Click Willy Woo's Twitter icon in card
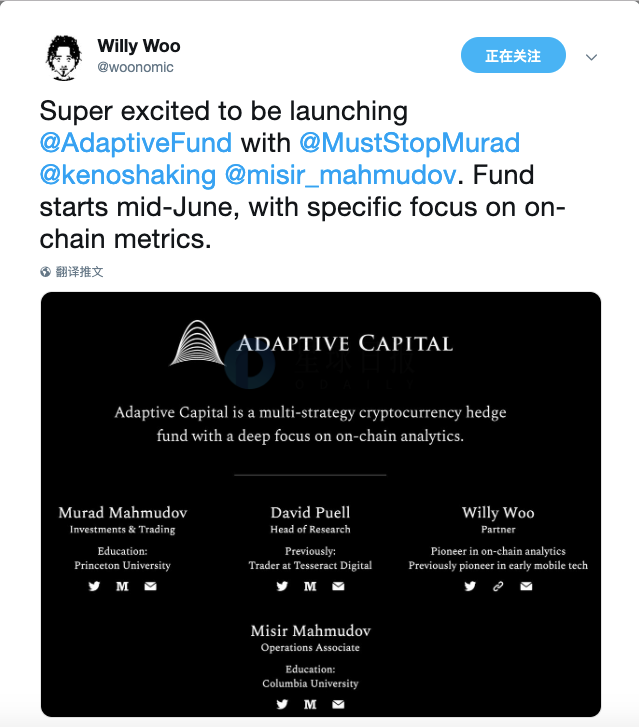639x727 pixels. [470, 586]
